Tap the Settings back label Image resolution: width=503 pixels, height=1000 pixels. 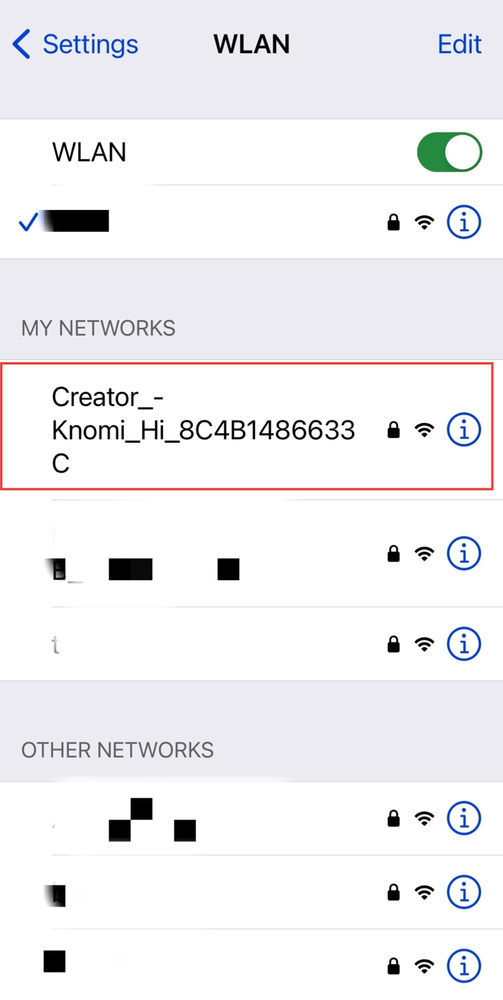[x=90, y=45]
